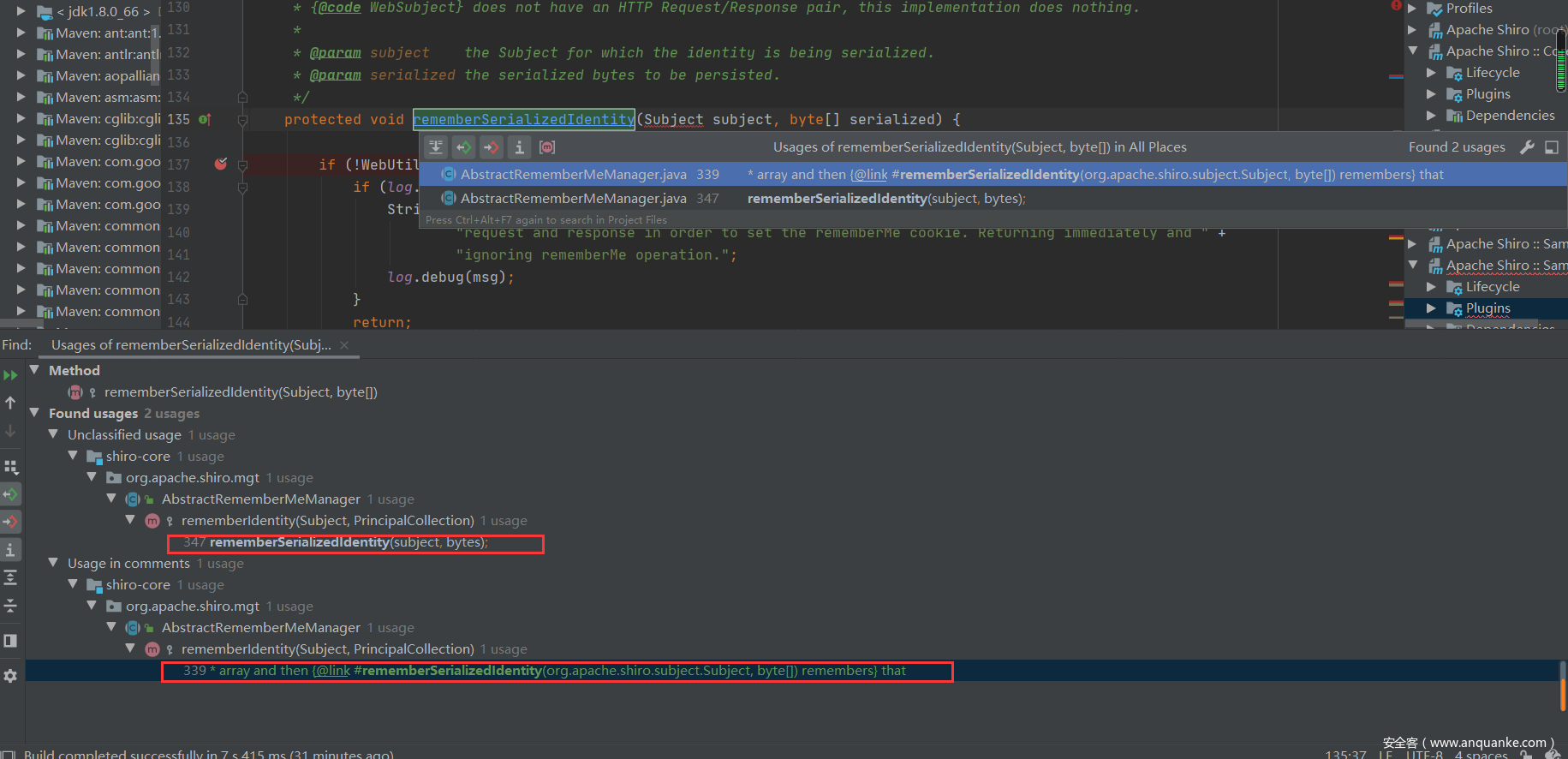Collapse the Found usages tree node
Viewport: 1568px width, 759px height.
[35, 413]
